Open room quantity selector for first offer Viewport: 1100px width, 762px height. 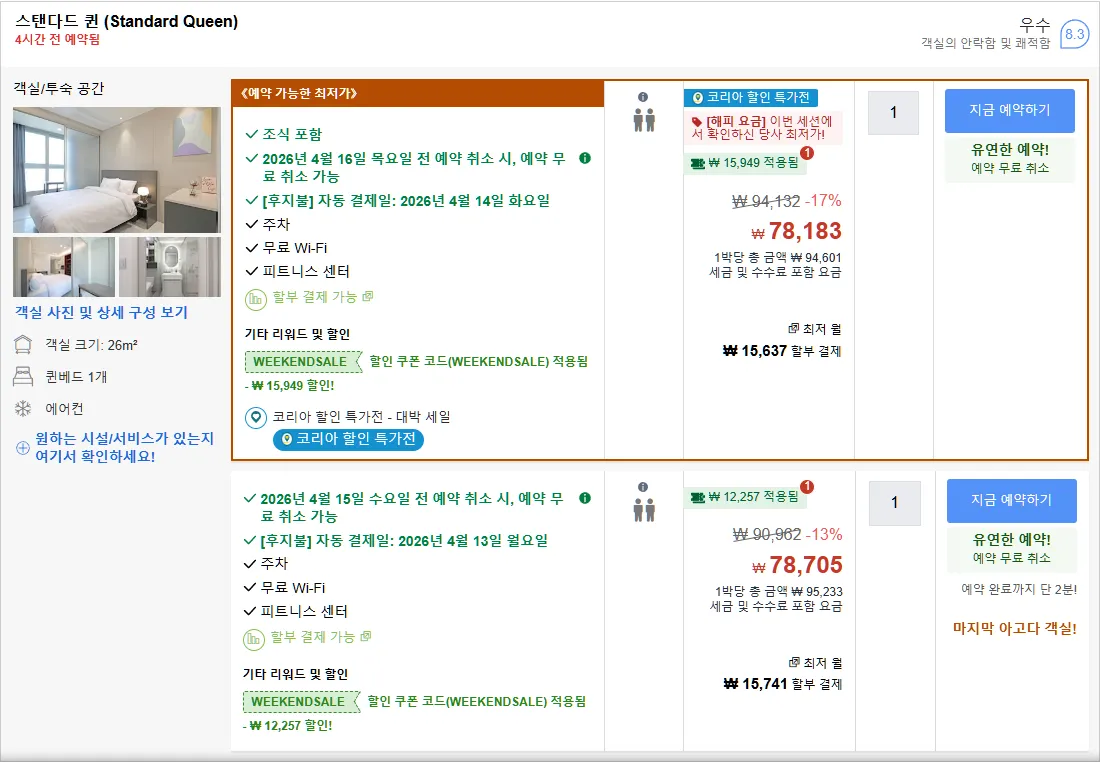coord(893,112)
